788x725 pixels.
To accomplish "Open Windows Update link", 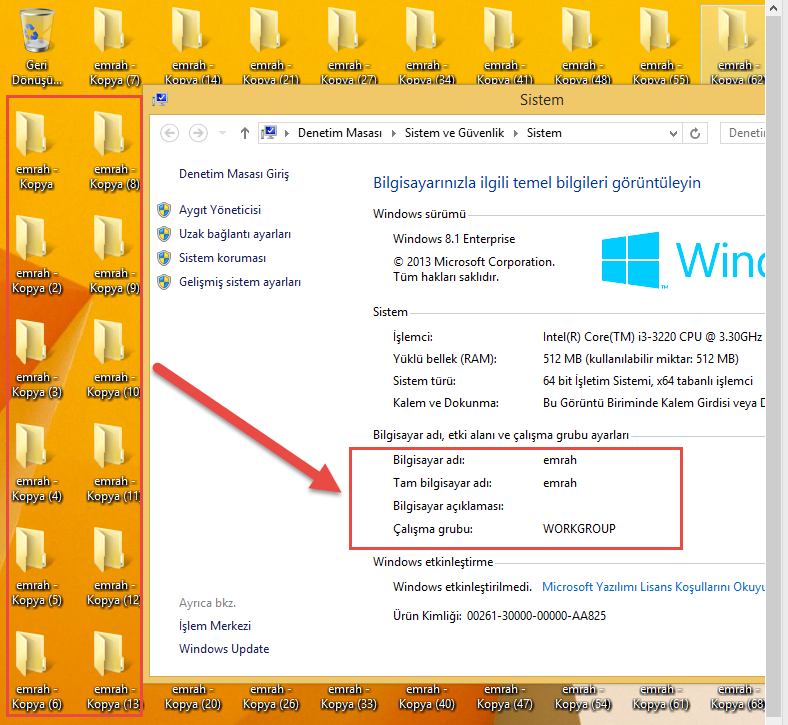I will coord(224,649).
